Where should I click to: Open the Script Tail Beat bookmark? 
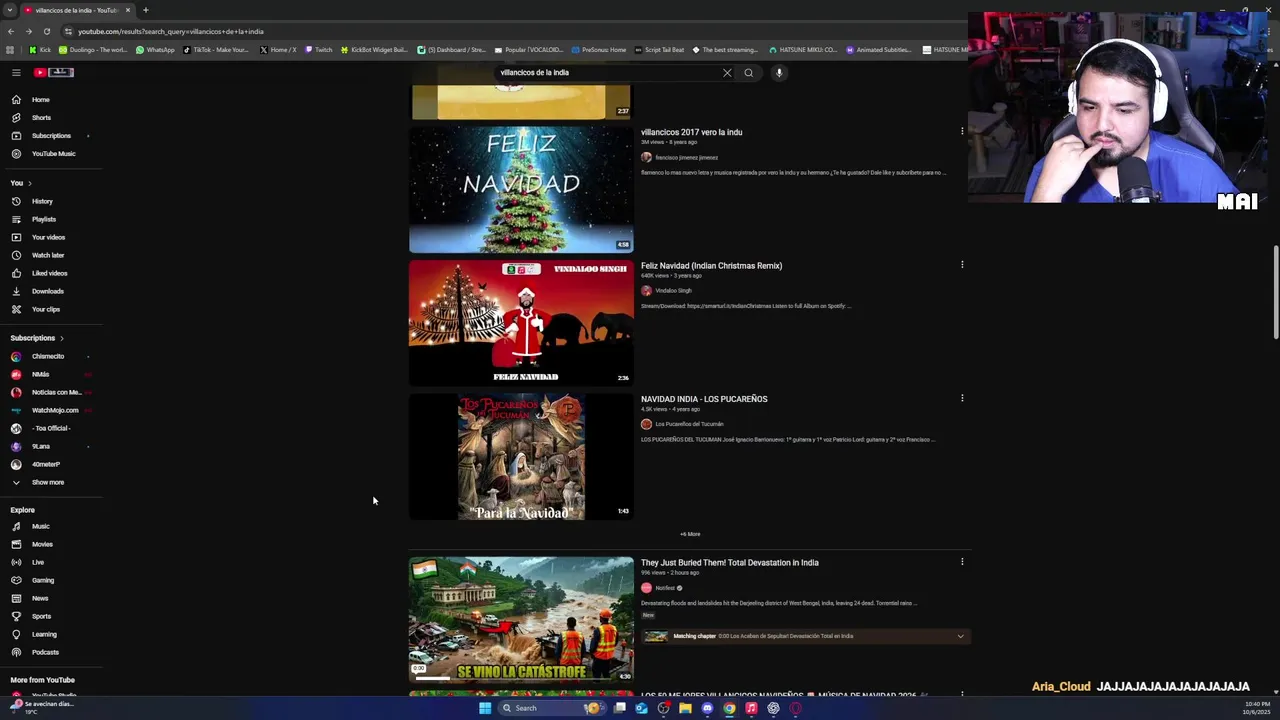[660, 50]
